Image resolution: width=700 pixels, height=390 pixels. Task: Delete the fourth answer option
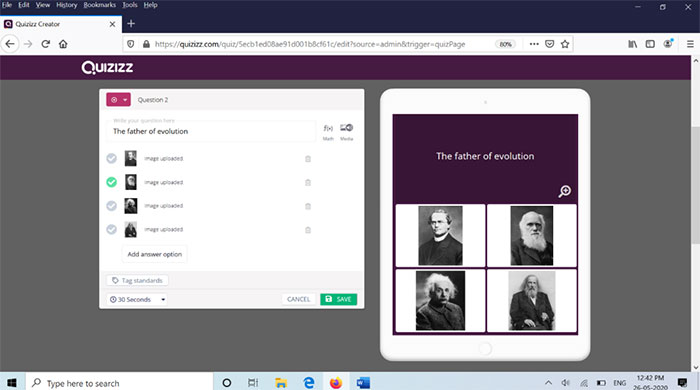pyautogui.click(x=308, y=230)
